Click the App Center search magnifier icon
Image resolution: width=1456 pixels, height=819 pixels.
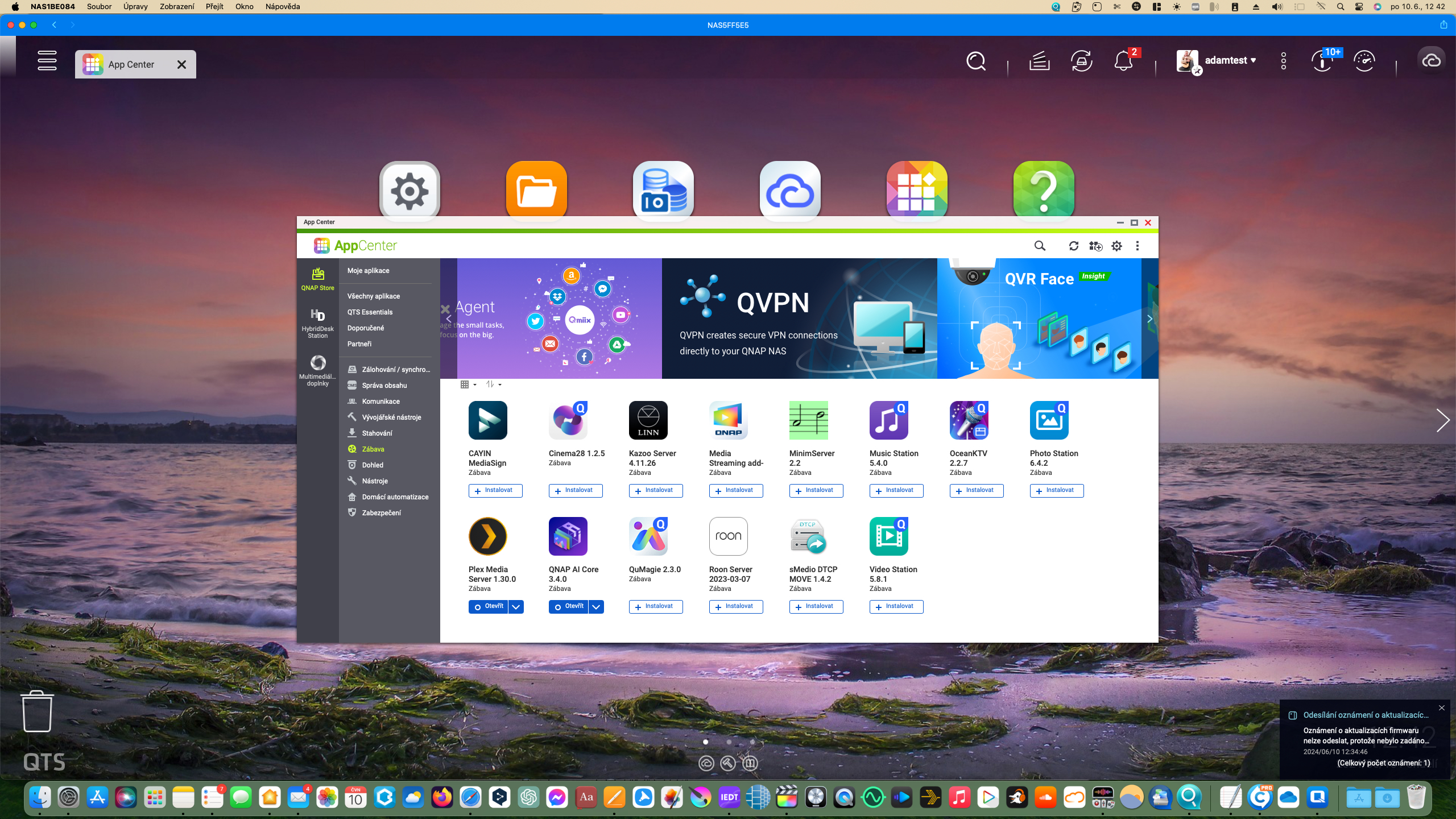tap(1040, 246)
